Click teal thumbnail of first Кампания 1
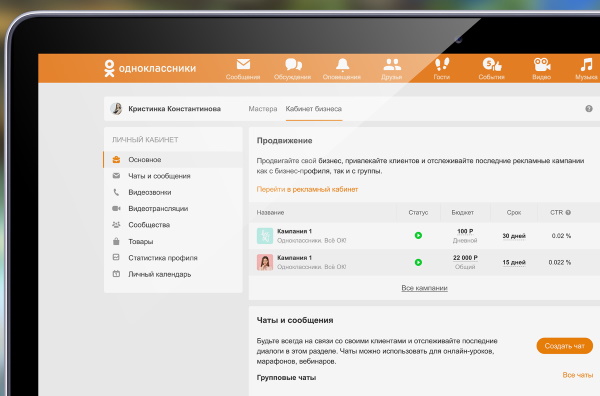The height and width of the screenshot is (396, 600). point(265,236)
